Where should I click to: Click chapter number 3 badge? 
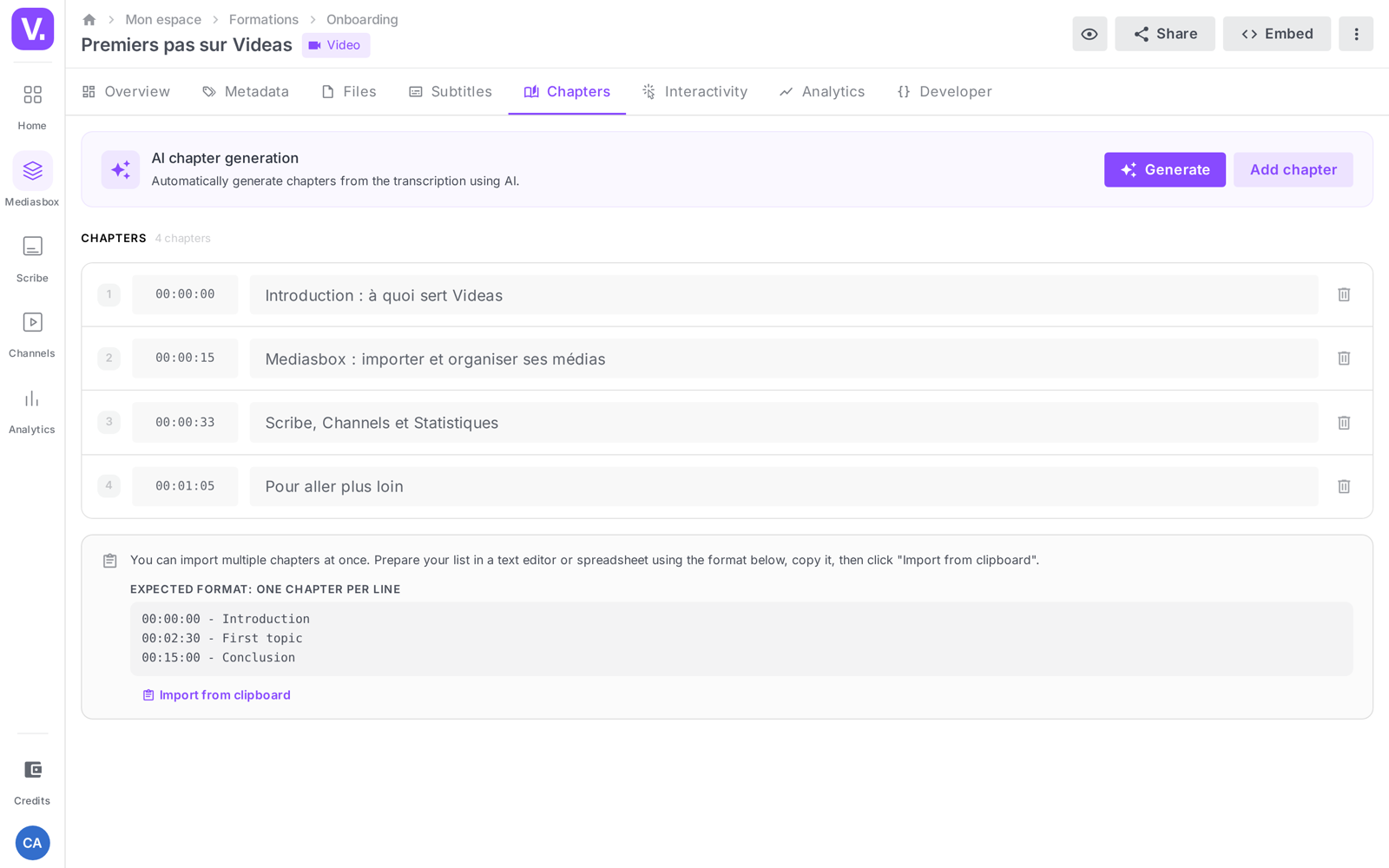[109, 423]
